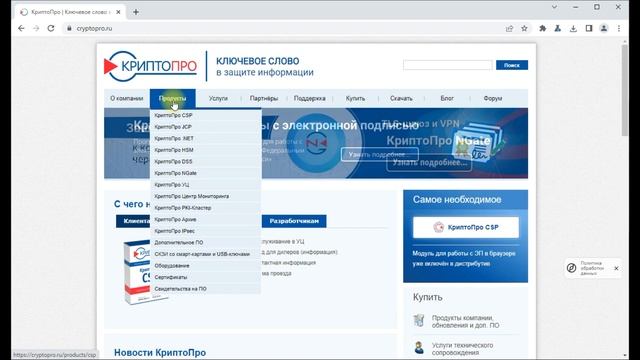
Task: Click the support person icon under Купить
Action: click(x=419, y=348)
